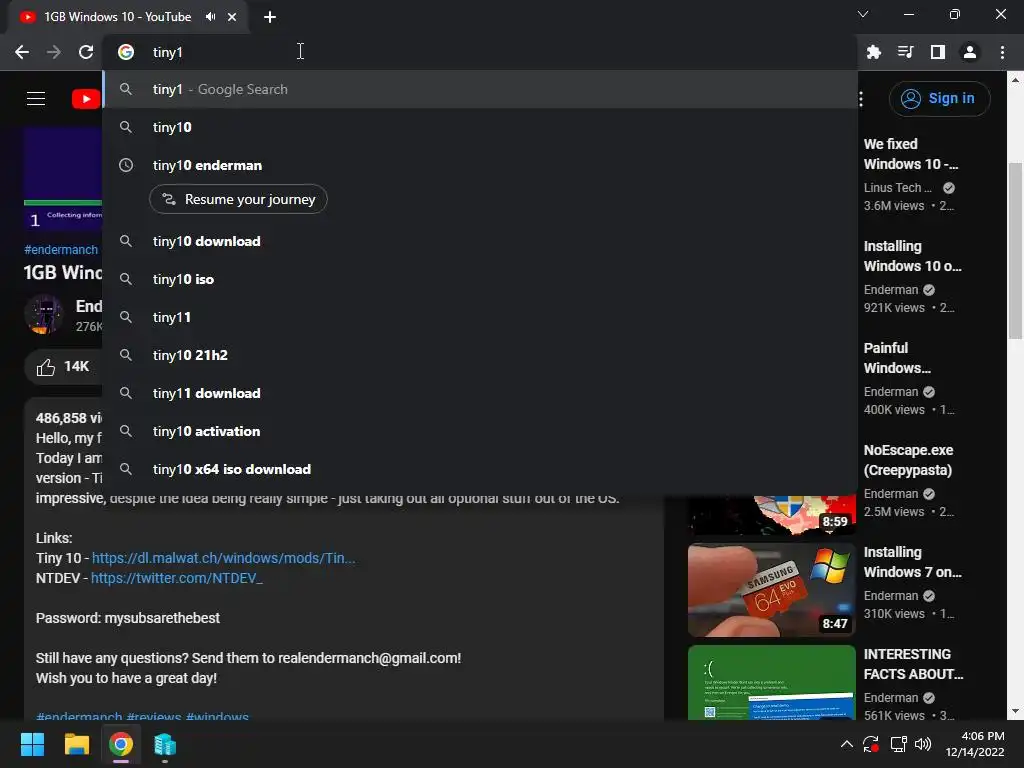Open 'Installing Windows 10 o...' video
The height and width of the screenshot is (768, 1024).
pyautogui.click(x=912, y=256)
